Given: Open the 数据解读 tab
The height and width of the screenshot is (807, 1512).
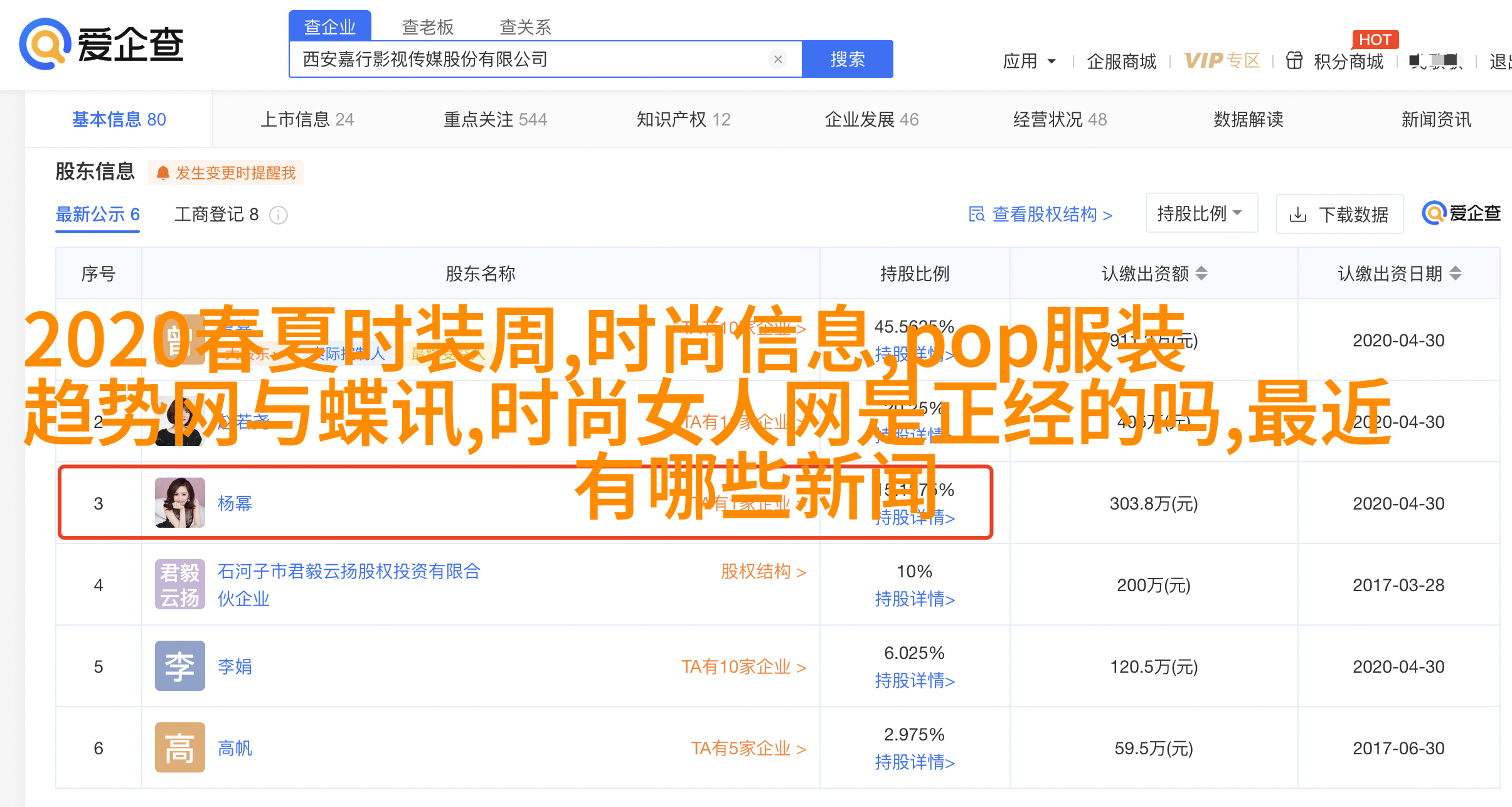Looking at the screenshot, I should click(1248, 119).
